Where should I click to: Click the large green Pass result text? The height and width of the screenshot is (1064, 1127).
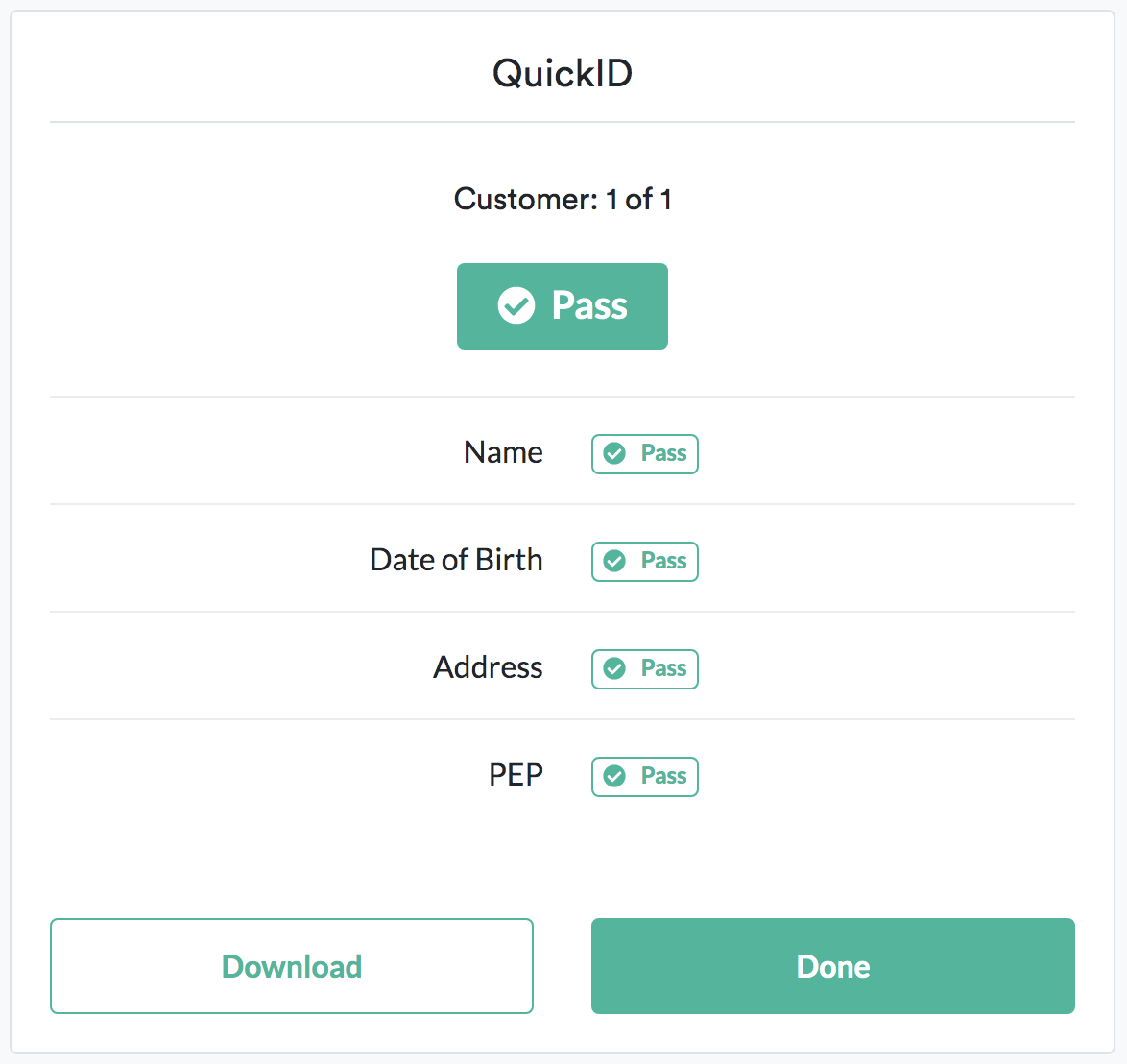[x=589, y=306]
